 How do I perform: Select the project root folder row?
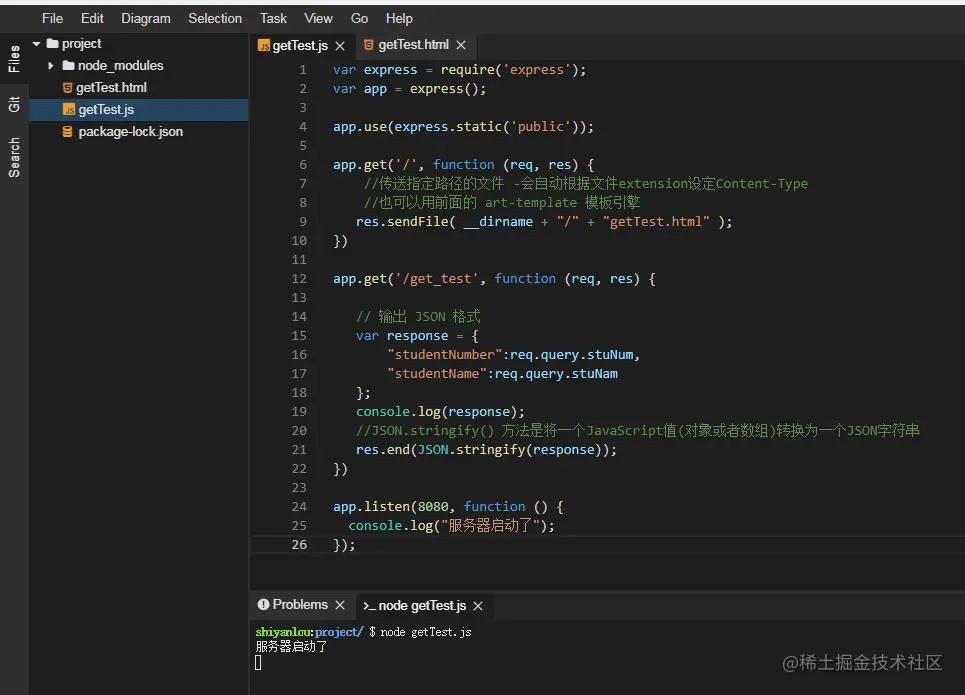tap(138, 44)
